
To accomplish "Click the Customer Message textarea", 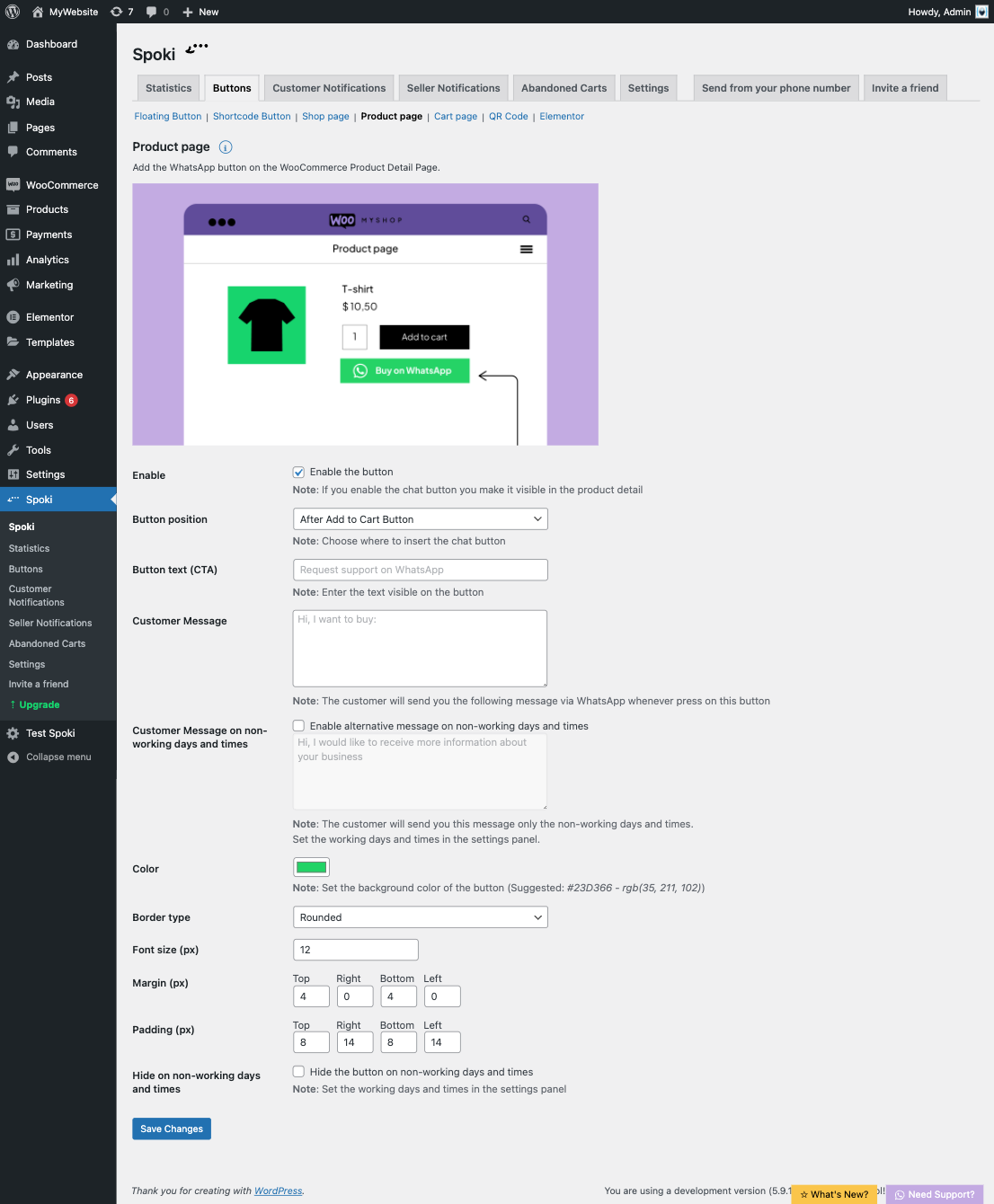I will click(x=420, y=649).
